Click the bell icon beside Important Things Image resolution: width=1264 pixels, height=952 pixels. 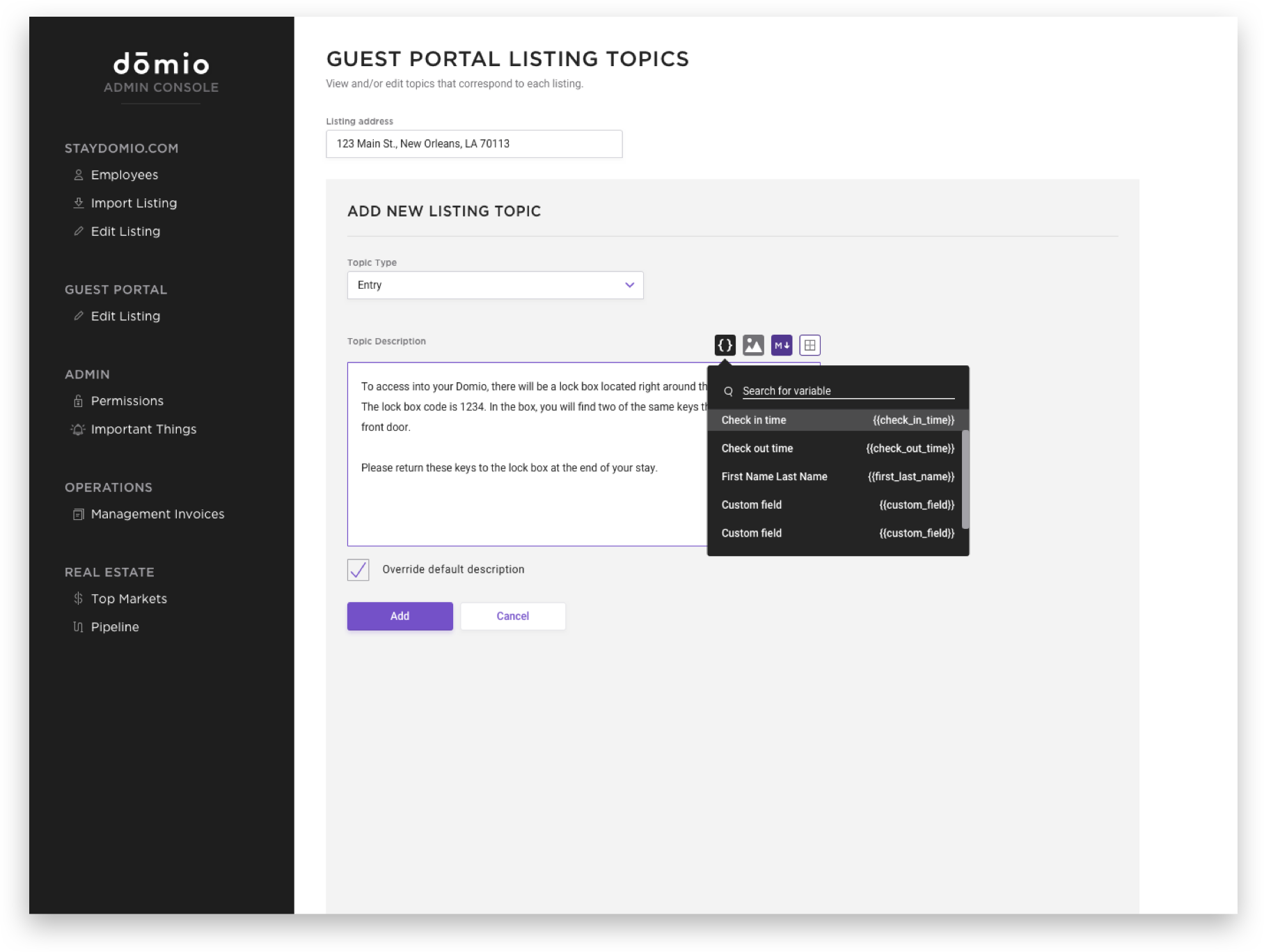point(78,429)
